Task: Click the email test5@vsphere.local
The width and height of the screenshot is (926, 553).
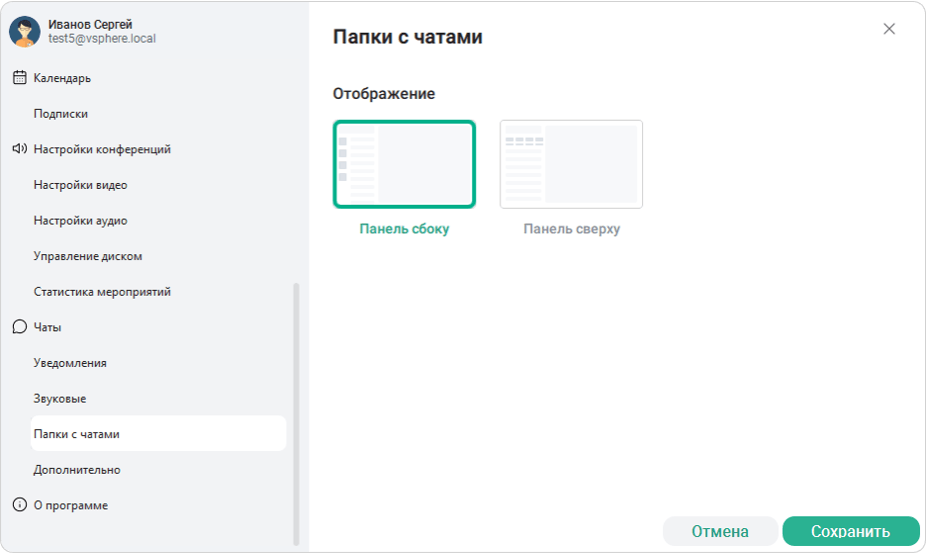Action: click(x=102, y=38)
